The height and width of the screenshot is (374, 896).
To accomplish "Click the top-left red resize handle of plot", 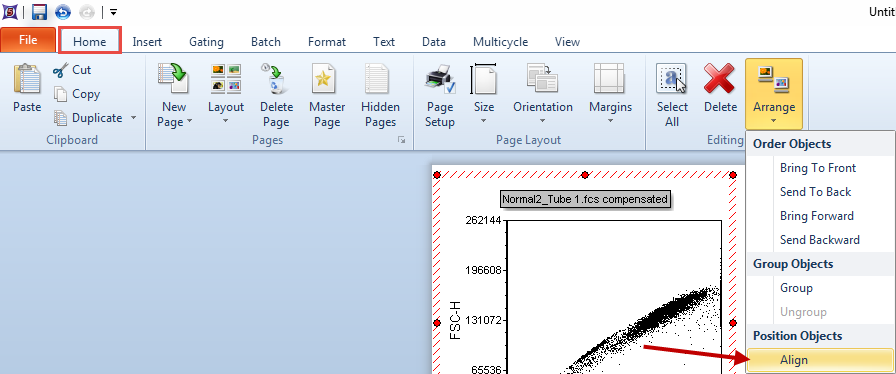I will click(437, 174).
